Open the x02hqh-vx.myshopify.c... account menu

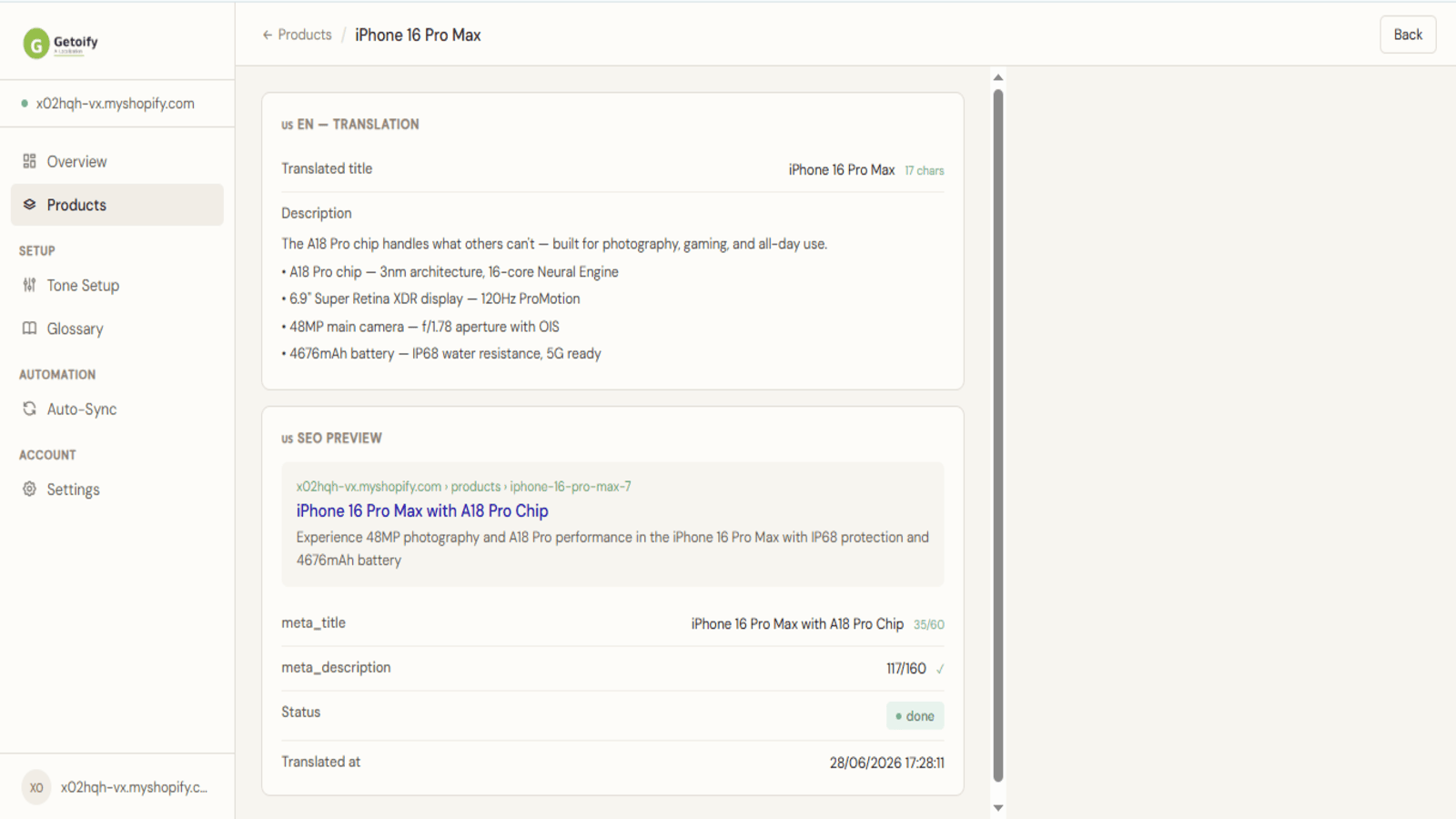coord(116,787)
